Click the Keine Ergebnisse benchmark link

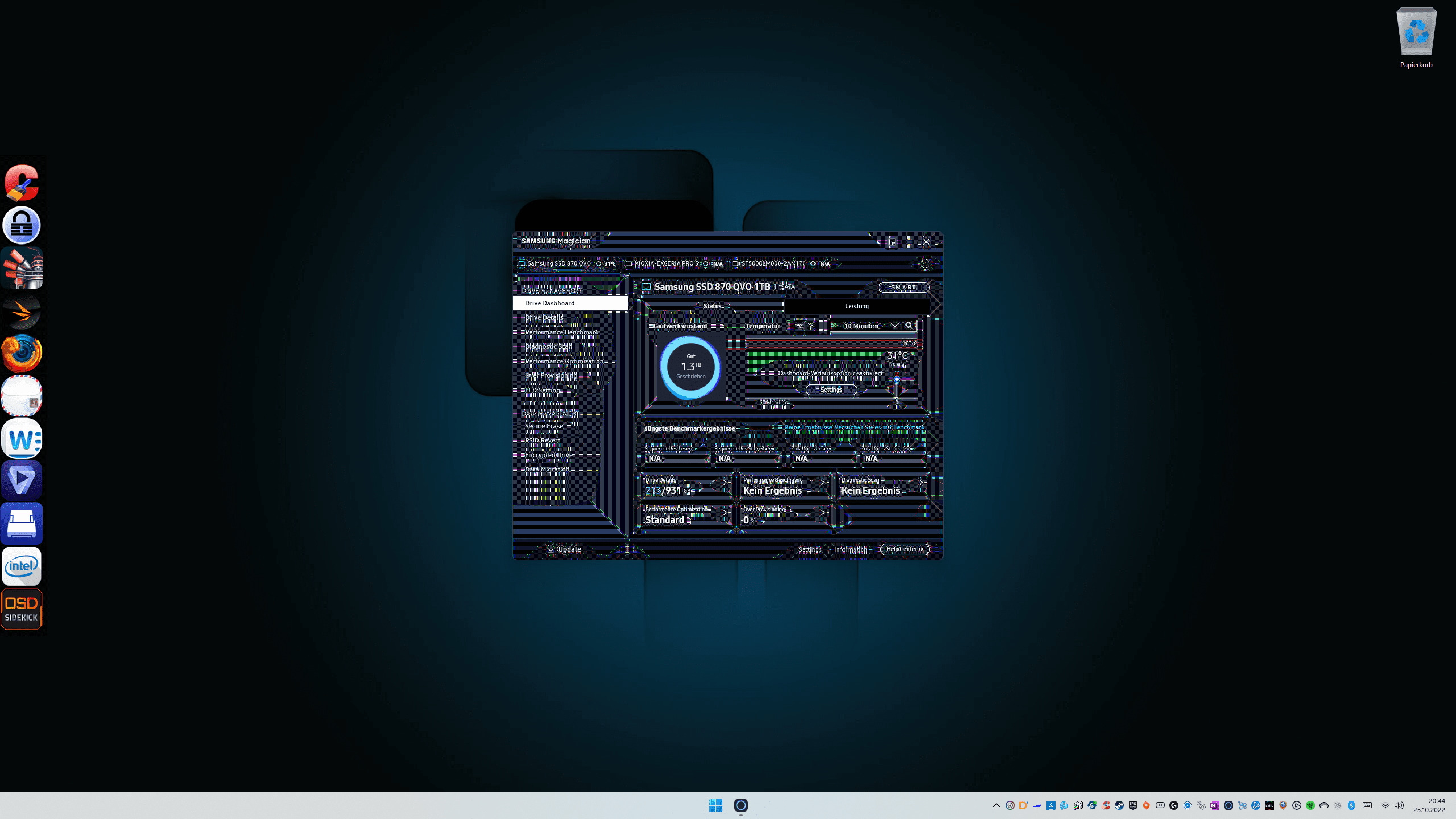855,427
